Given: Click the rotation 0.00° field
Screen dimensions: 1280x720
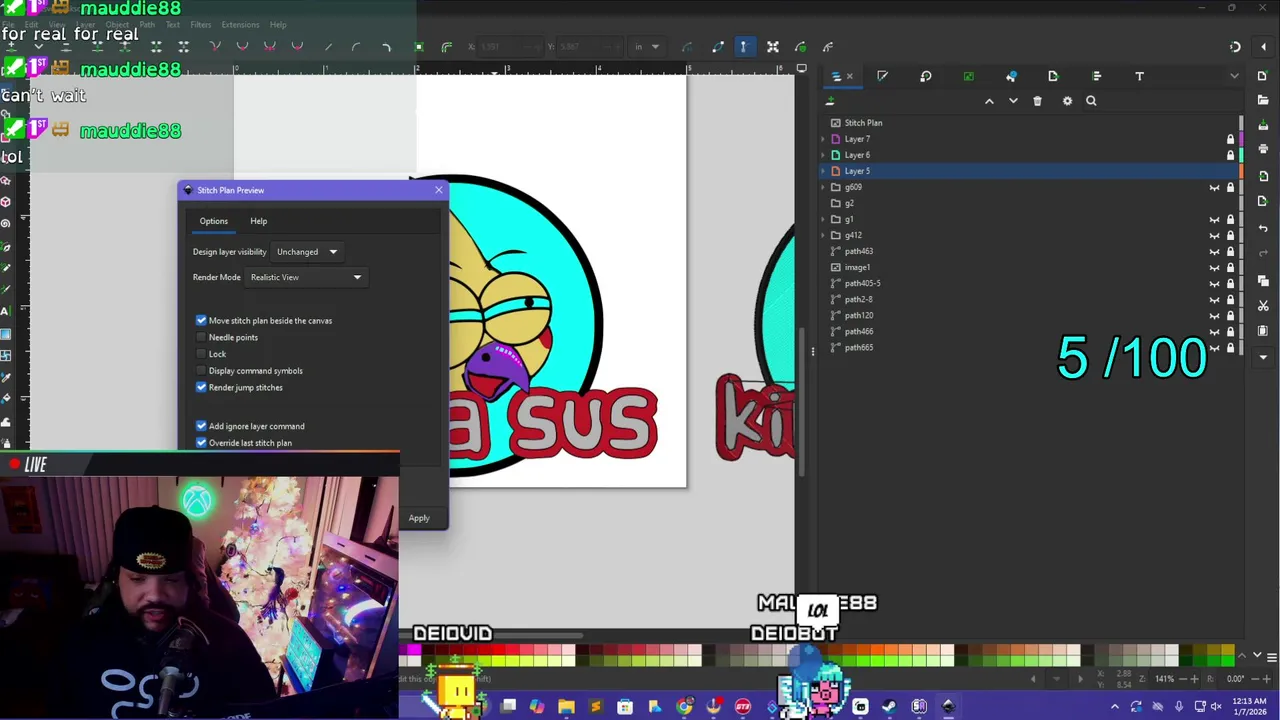Looking at the screenshot, I should (x=1236, y=679).
